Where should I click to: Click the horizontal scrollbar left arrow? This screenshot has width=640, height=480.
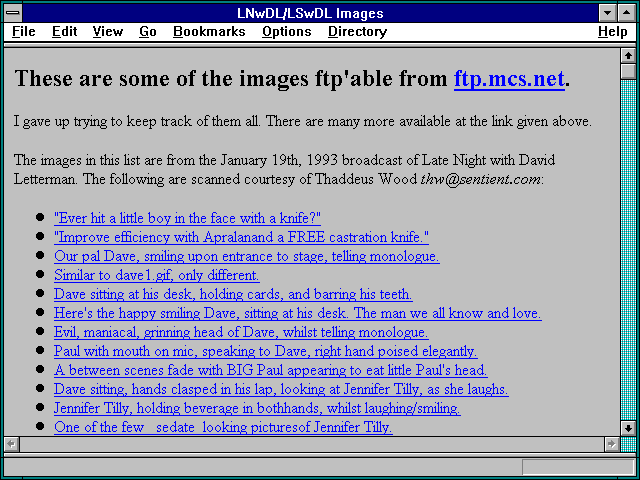[11, 444]
